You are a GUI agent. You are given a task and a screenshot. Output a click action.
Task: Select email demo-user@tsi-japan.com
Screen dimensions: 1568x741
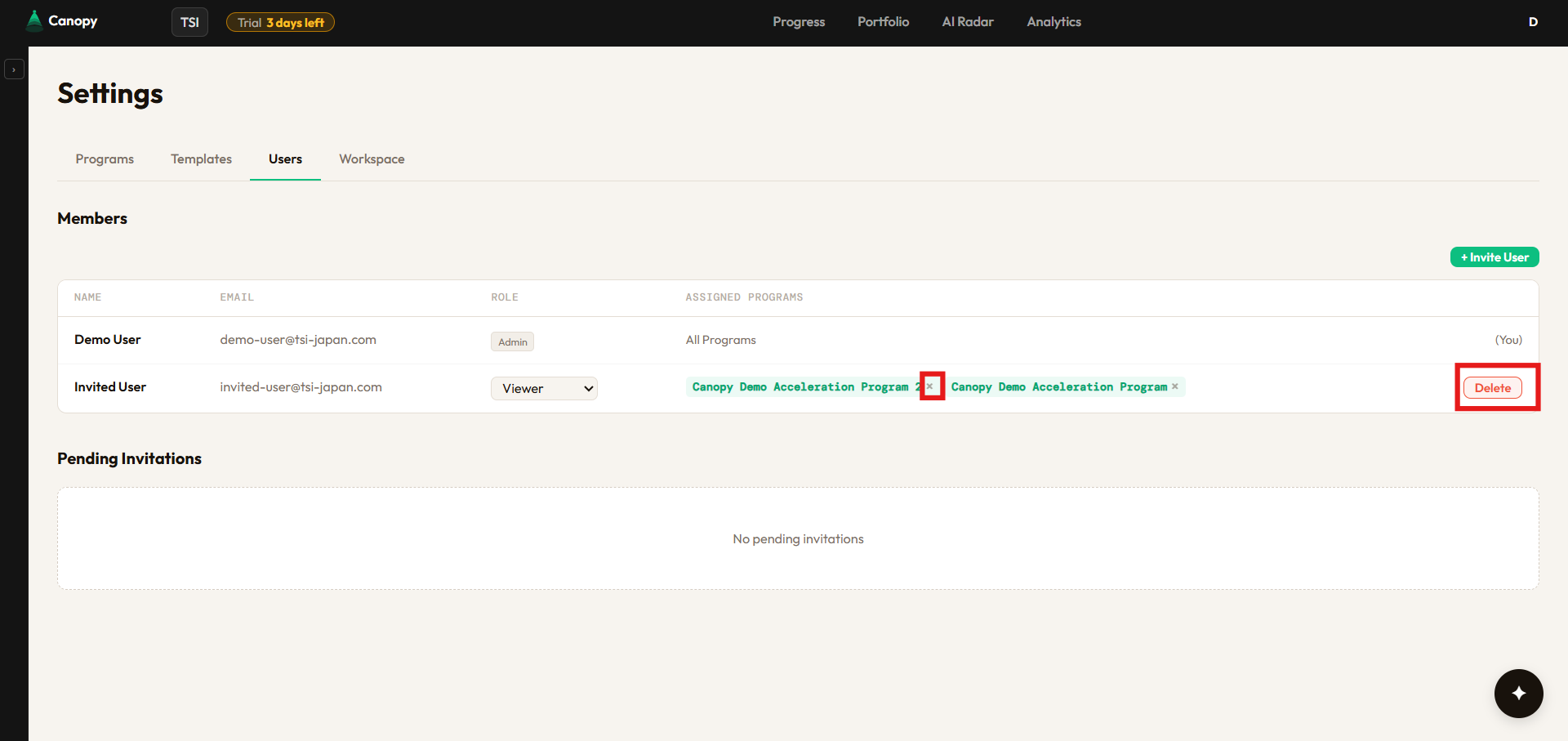[x=298, y=340]
